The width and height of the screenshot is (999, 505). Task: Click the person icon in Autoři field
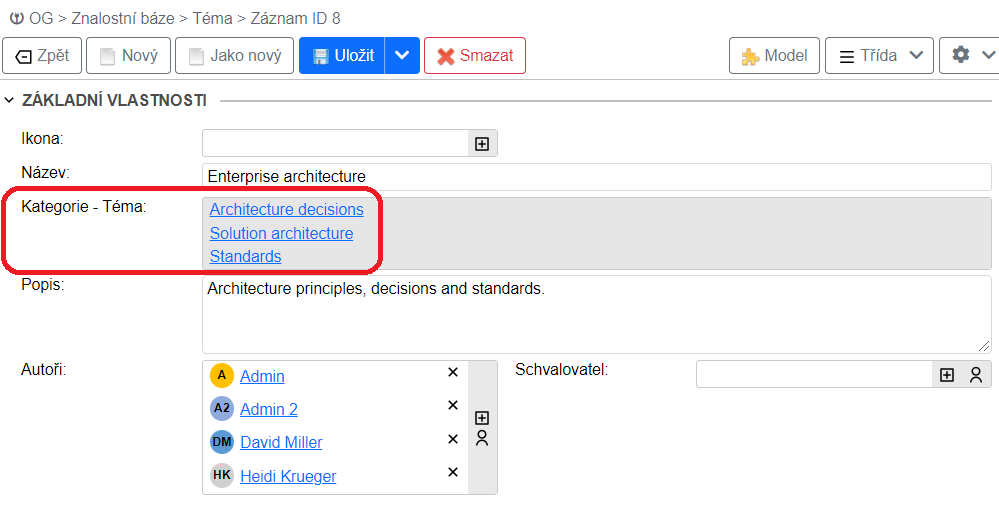tap(482, 438)
